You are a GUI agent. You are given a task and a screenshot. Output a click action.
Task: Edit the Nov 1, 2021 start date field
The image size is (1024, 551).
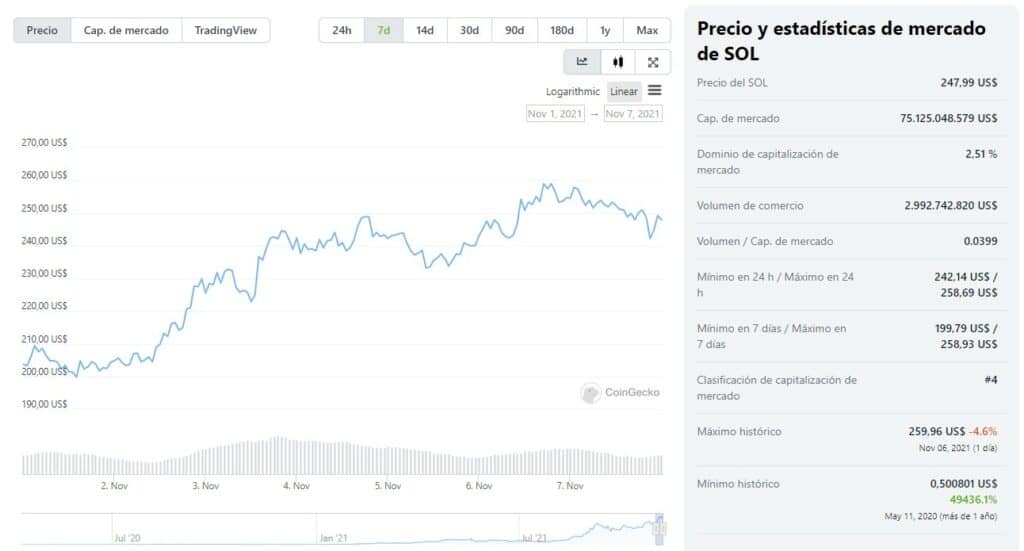555,114
